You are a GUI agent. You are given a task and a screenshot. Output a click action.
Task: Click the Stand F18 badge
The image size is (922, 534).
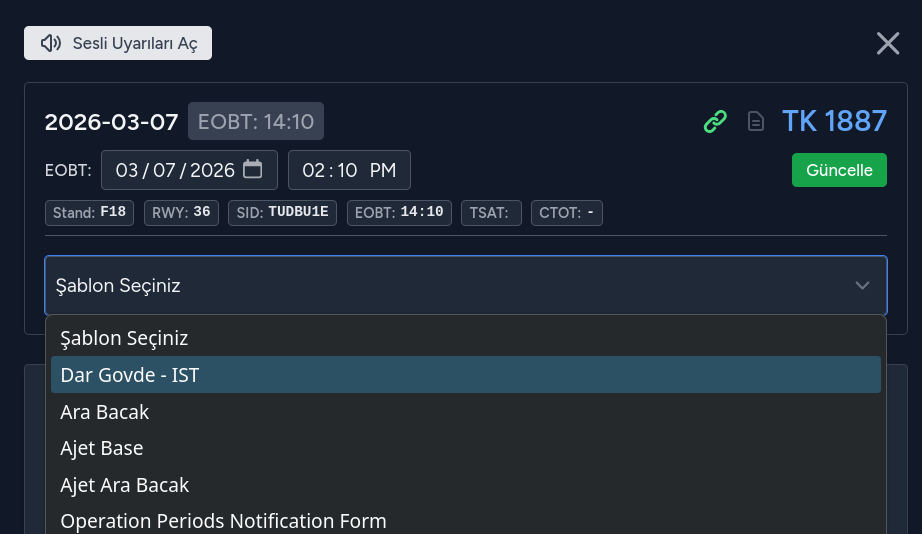(x=90, y=213)
